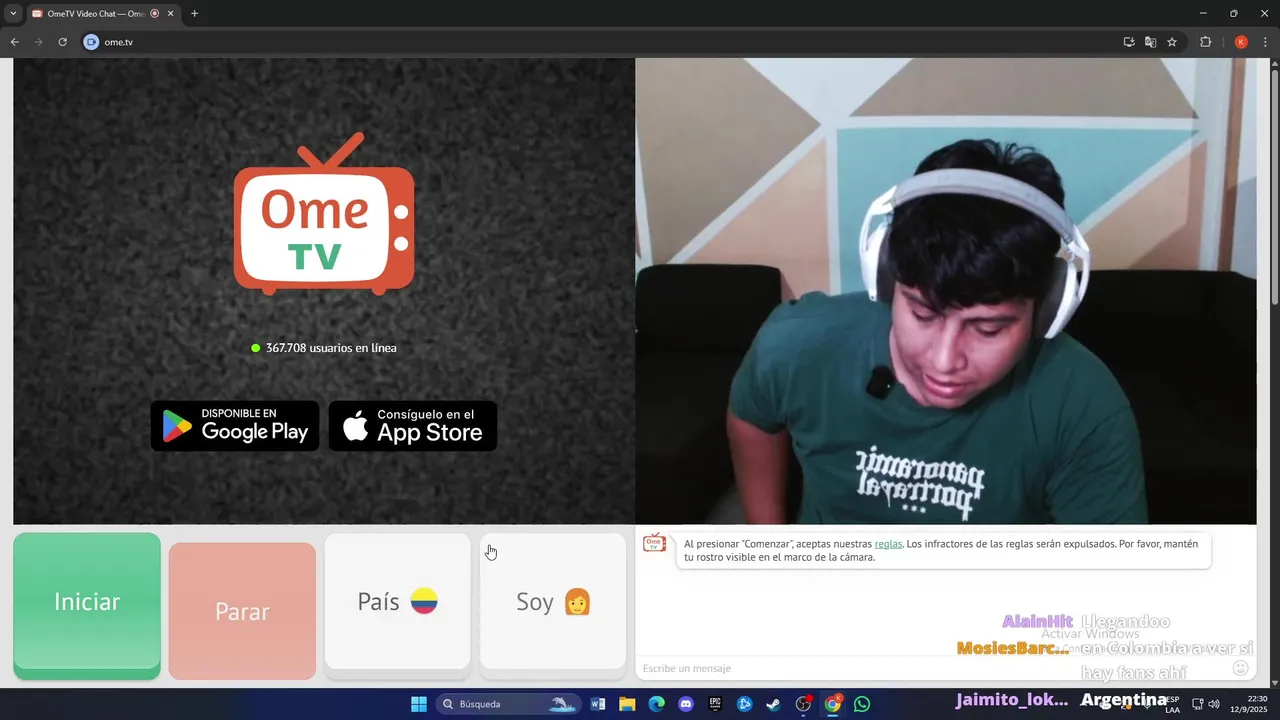
Task: Open WhatsApp from the taskbar
Action: (862, 704)
